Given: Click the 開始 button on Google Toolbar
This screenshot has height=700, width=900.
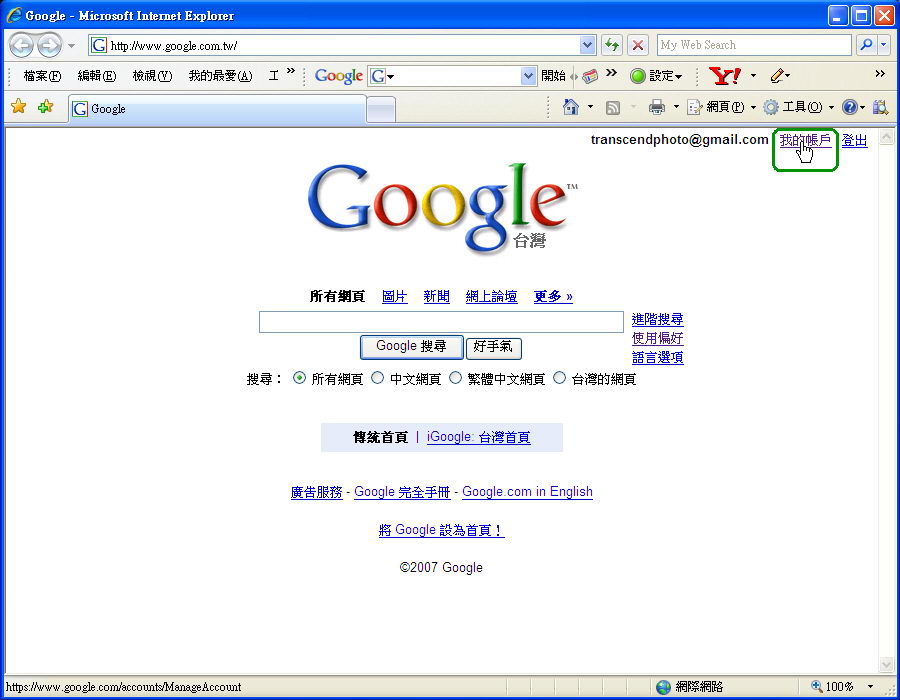Looking at the screenshot, I should click(553, 76).
